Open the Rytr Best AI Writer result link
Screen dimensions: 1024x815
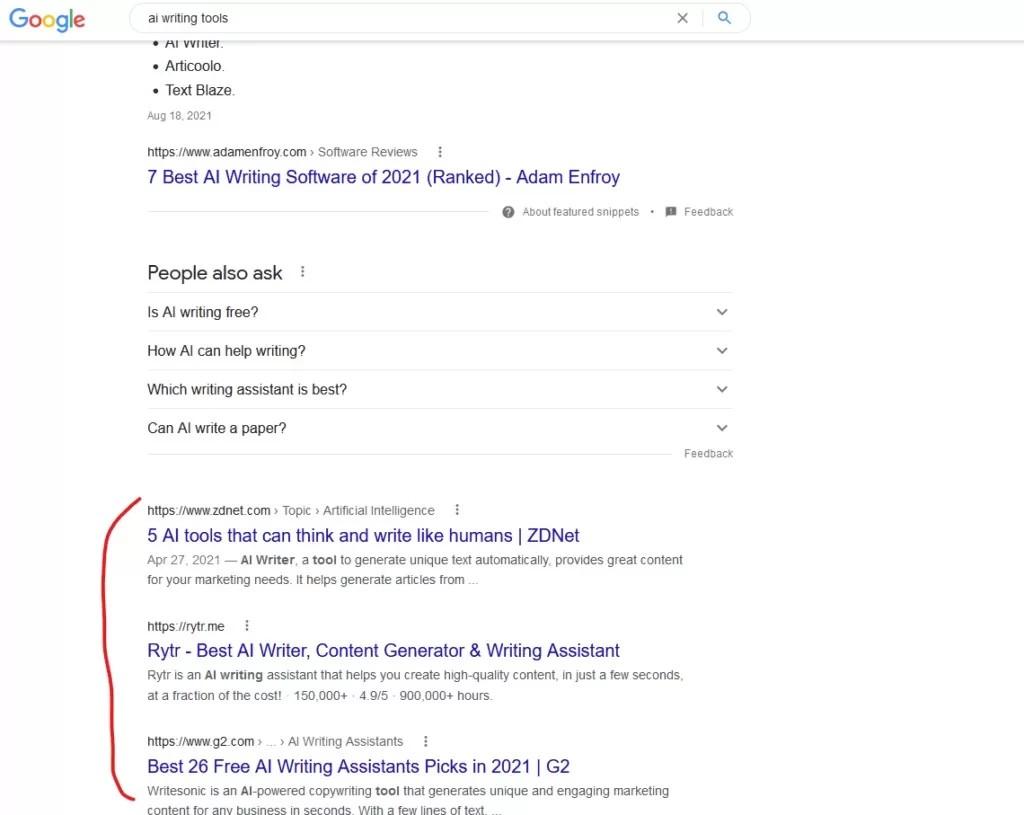[383, 650]
